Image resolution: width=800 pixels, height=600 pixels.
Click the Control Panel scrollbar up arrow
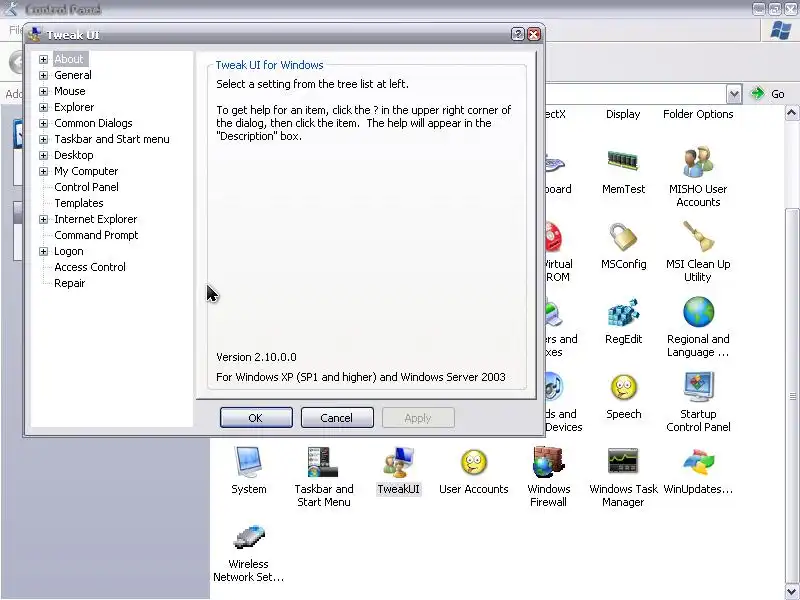[x=792, y=113]
